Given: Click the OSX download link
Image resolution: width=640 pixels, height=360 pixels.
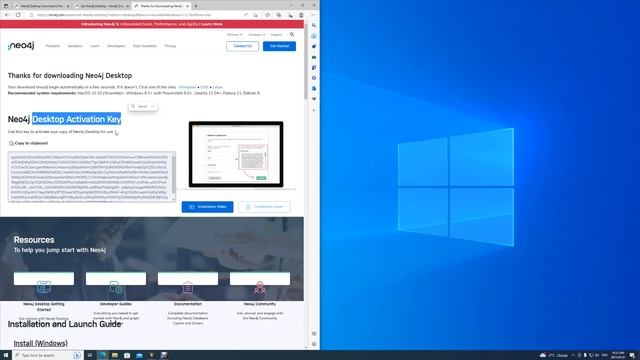Looking at the screenshot, I should 204,87.
